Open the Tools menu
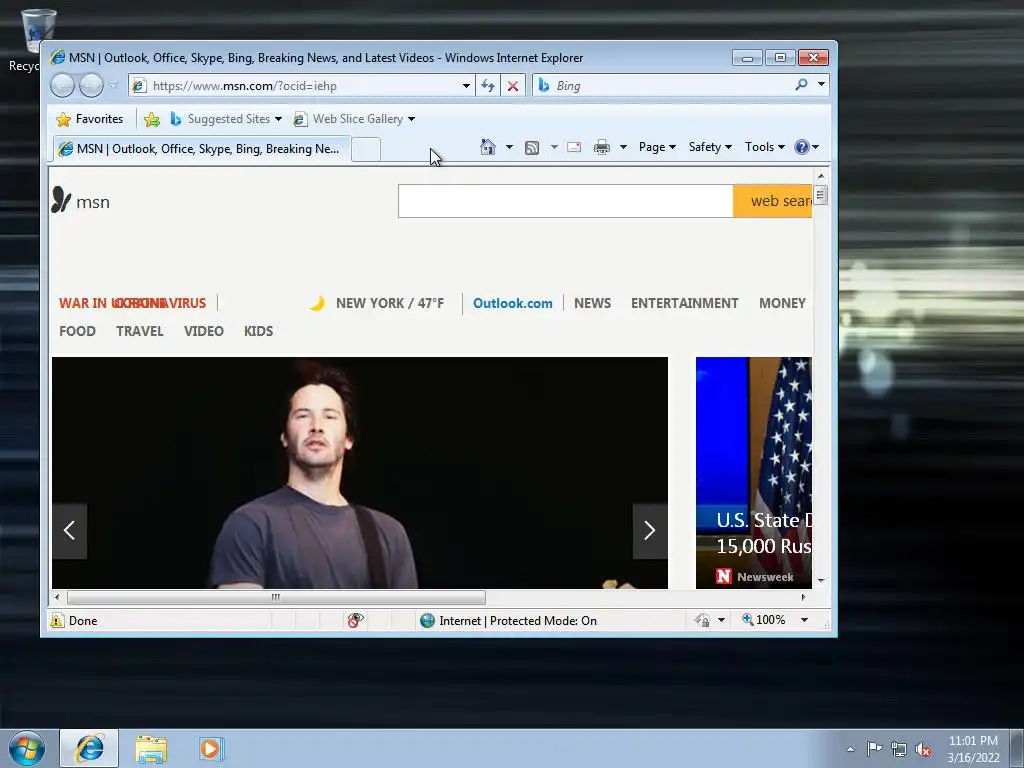The height and width of the screenshot is (768, 1024). pos(765,147)
